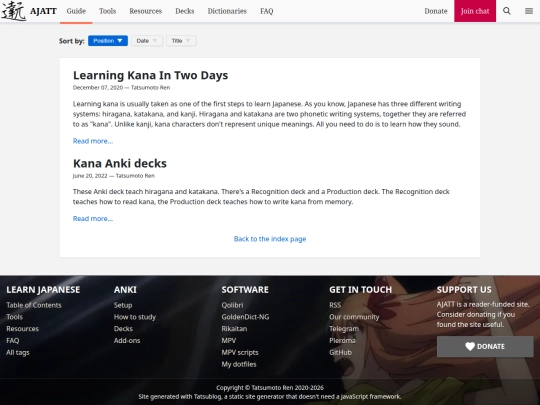540x405 pixels.
Task: Open the RSS feed link
Action: click(335, 305)
